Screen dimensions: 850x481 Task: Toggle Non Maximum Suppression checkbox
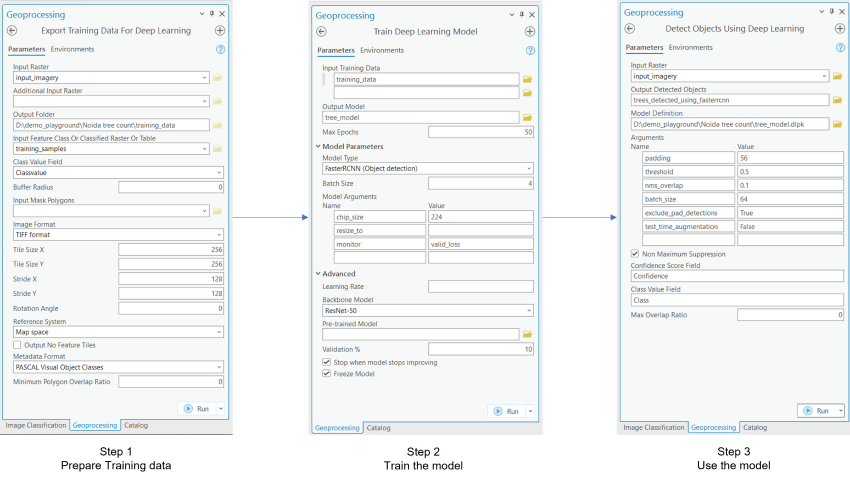coord(636,254)
